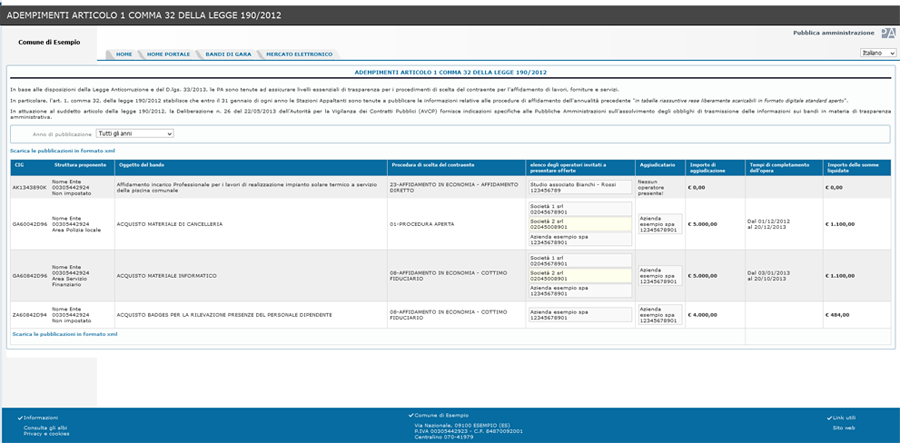
Task: Click the PA logo icon
Action: [888, 33]
